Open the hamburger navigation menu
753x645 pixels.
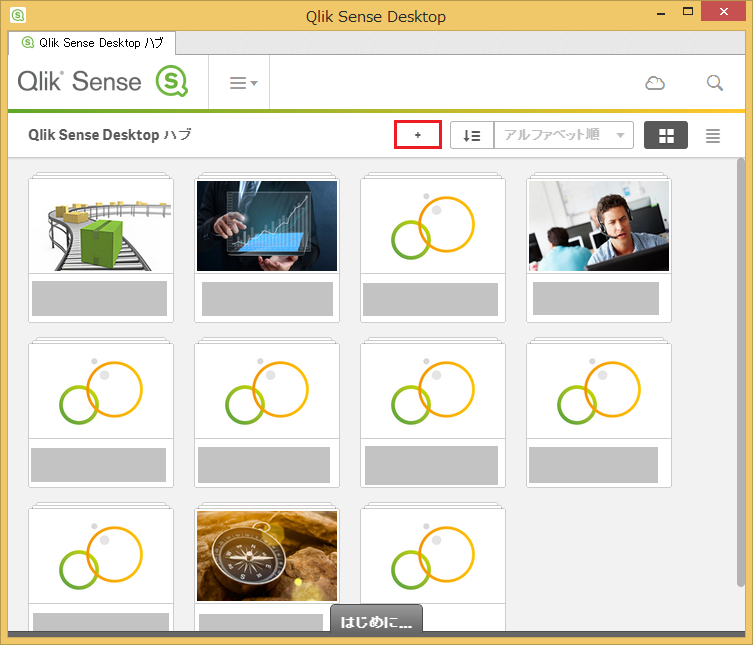point(238,83)
